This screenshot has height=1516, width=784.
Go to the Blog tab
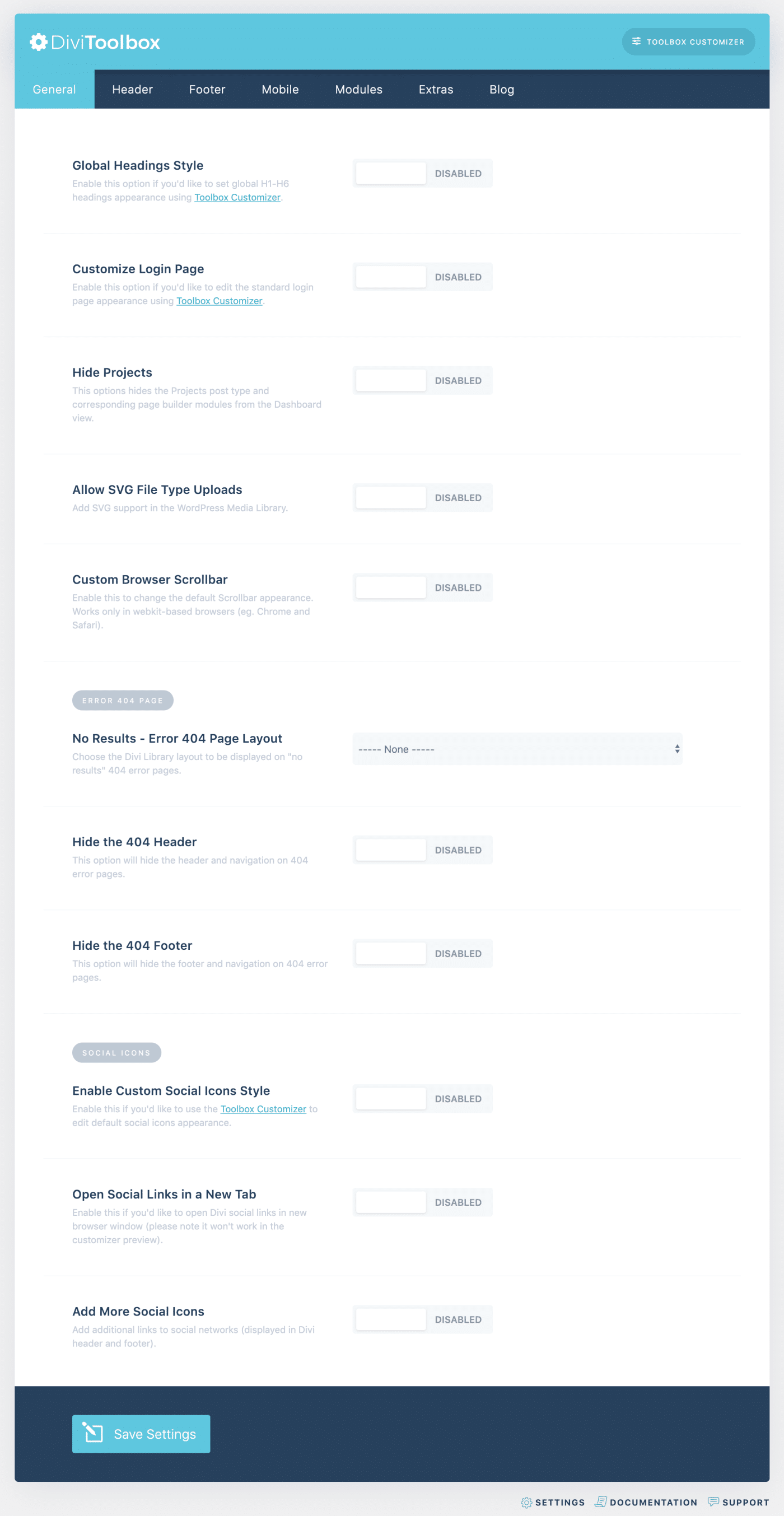[501, 90]
